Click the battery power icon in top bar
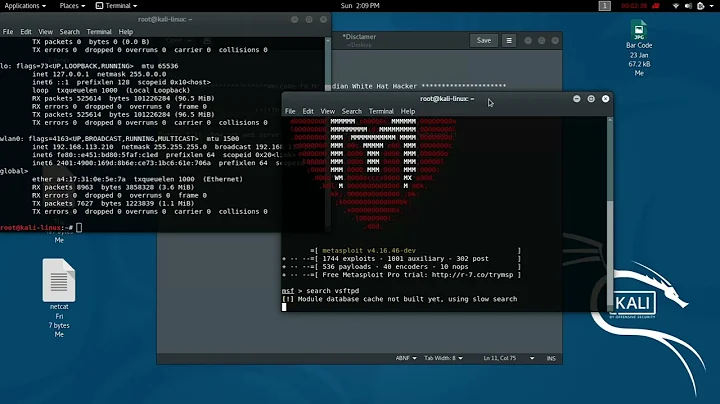This screenshot has height=404, width=720. coord(700,6)
